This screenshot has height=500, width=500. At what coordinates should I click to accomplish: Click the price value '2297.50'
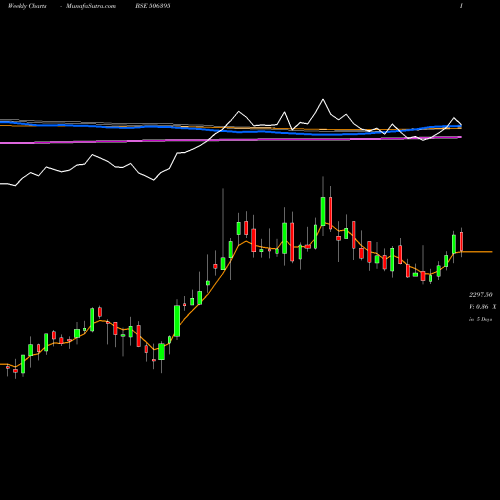click(480, 295)
